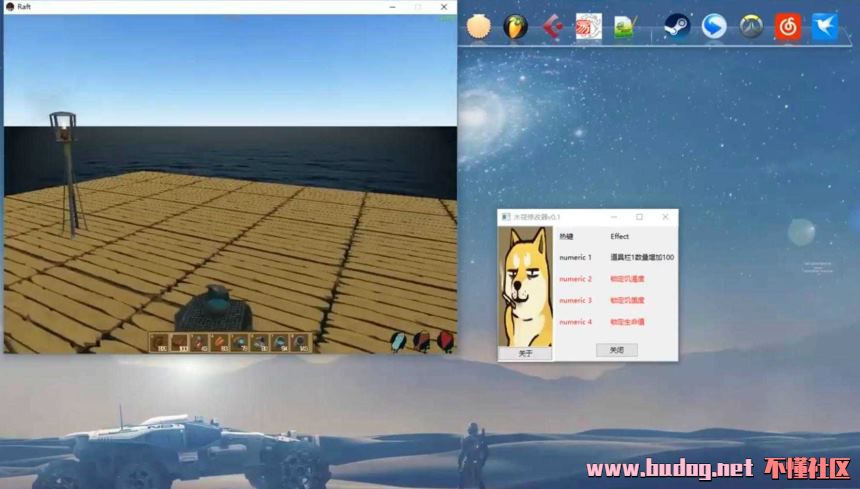Image resolution: width=860 pixels, height=489 pixels.
Task: Open the red-and-white picture dock icon
Action: [589, 26]
